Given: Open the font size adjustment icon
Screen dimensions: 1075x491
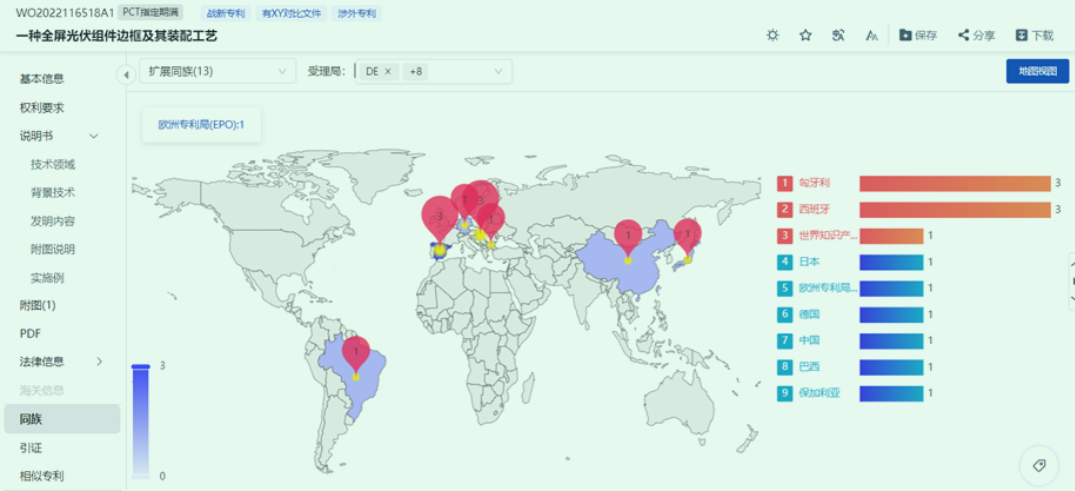Looking at the screenshot, I should [x=871, y=36].
